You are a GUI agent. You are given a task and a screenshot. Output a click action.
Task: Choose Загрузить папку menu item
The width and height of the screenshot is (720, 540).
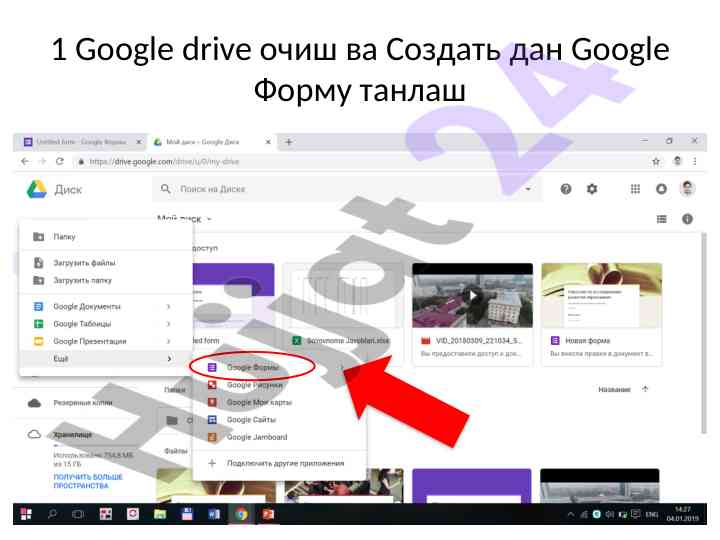(105, 280)
